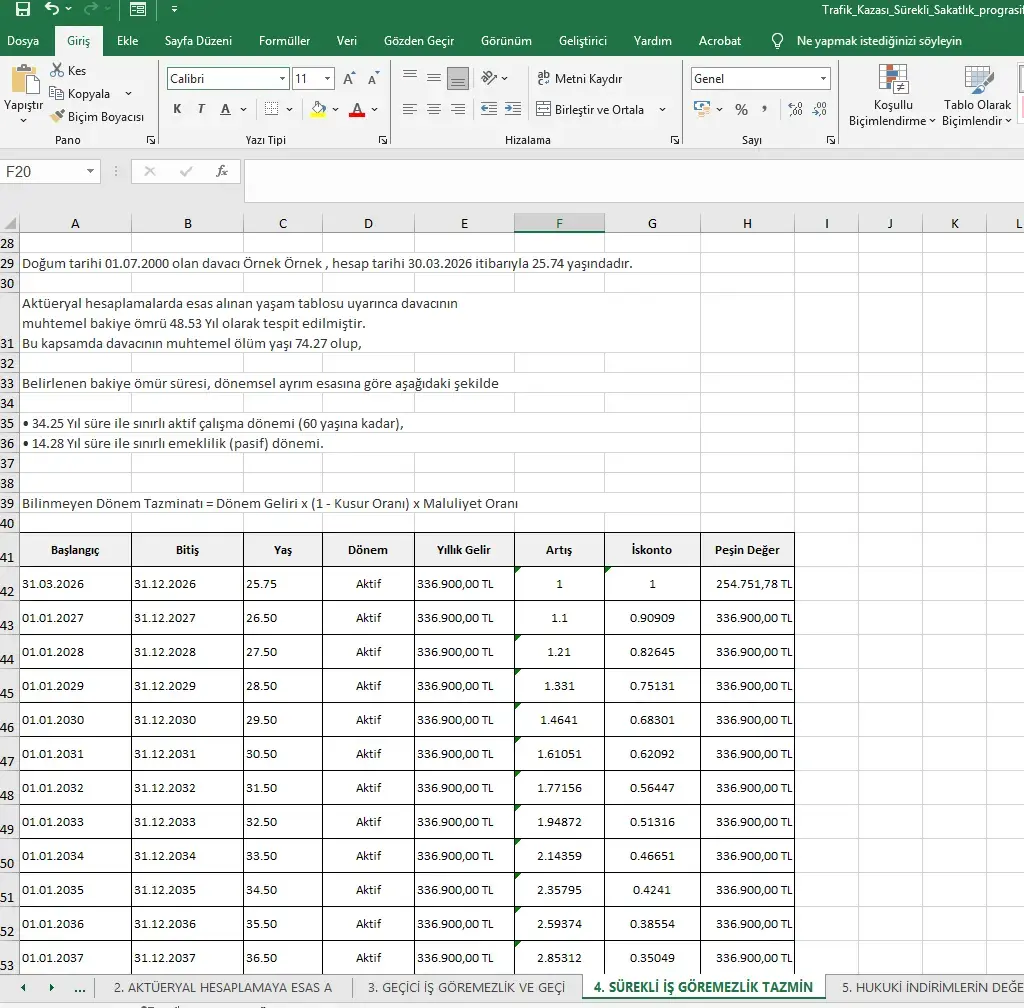1024x1008 pixels.
Task: Click the Paste (Yapıştır) clipboard icon
Action: click(x=24, y=80)
